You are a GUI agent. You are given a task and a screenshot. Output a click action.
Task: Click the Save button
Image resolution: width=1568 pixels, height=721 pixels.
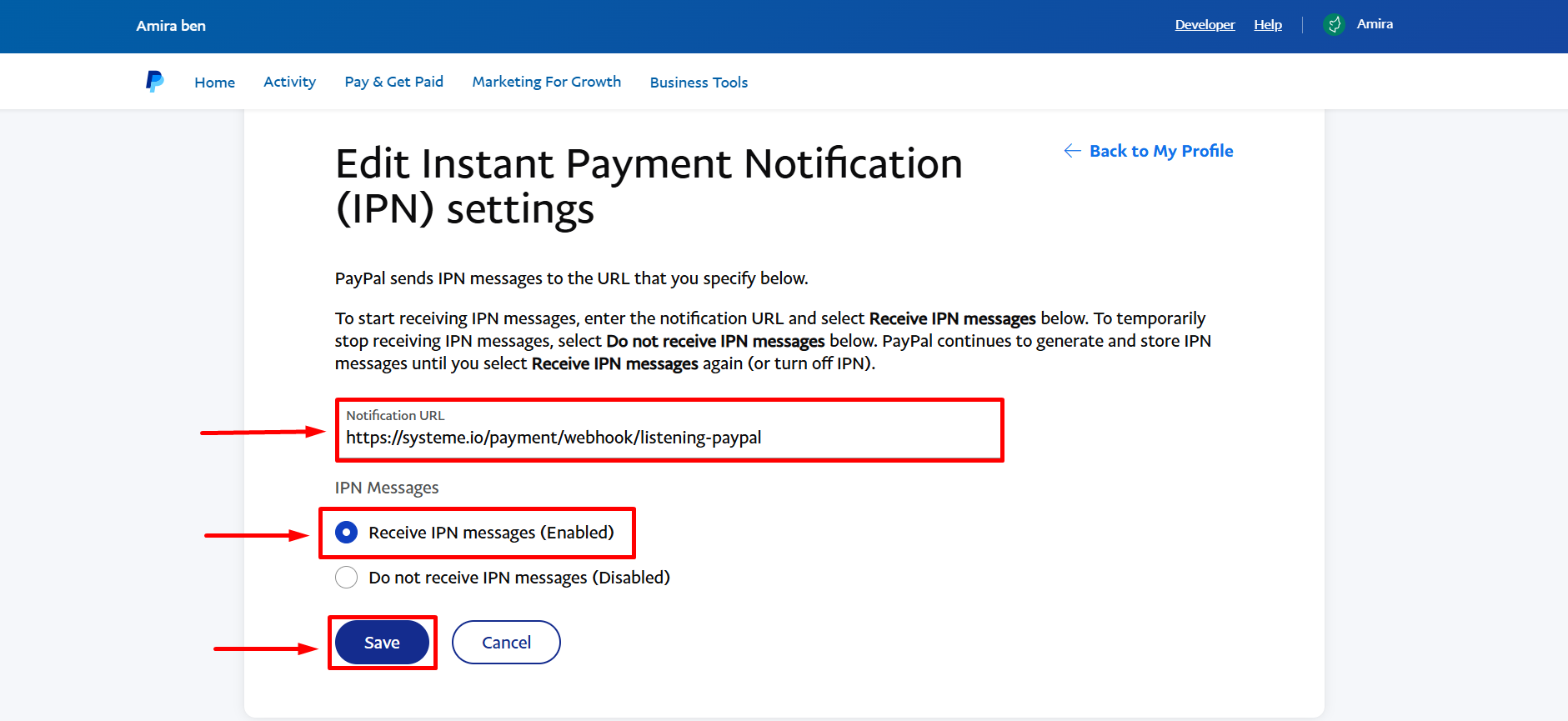coord(382,643)
